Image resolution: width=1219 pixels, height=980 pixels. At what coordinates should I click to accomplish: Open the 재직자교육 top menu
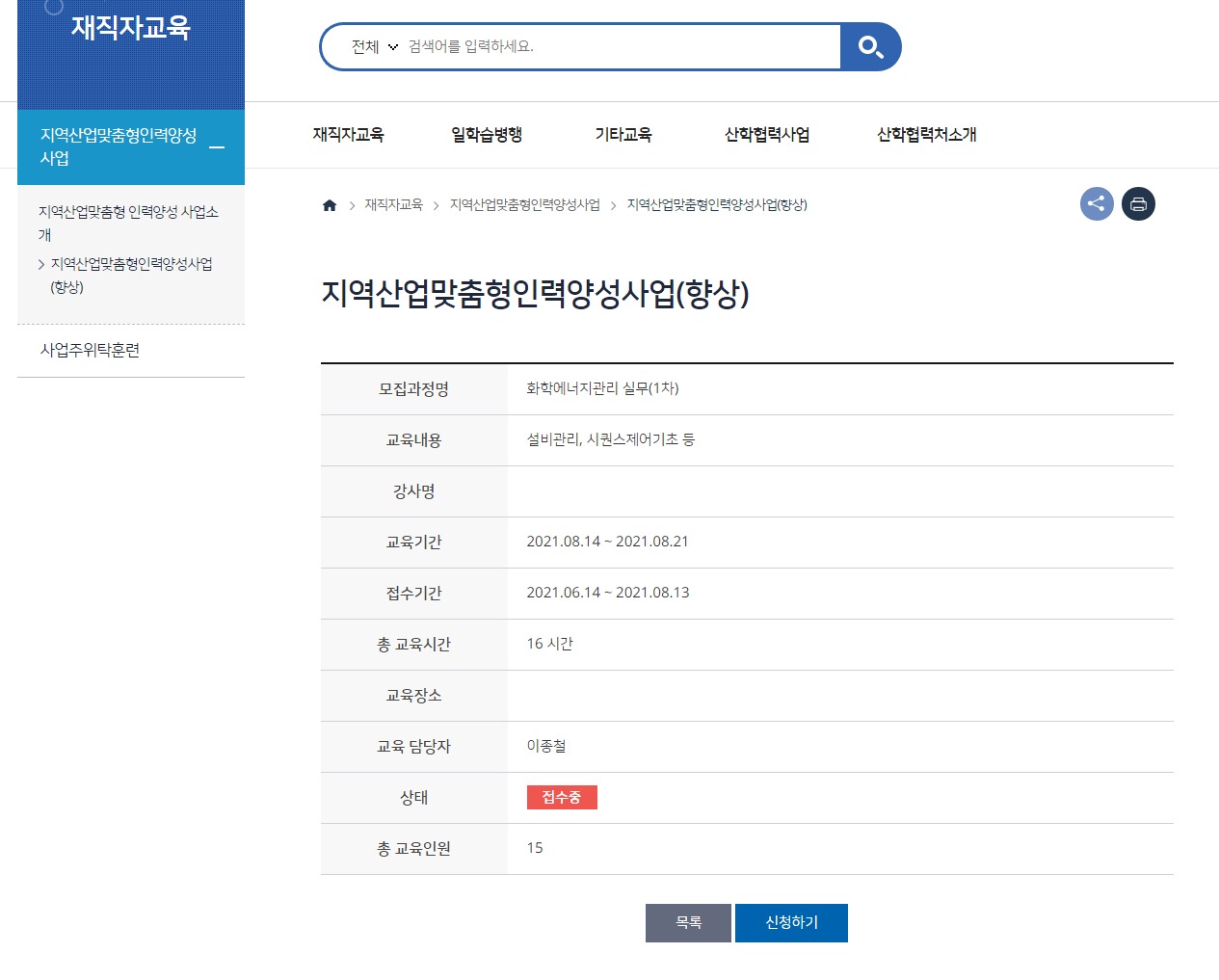[348, 135]
